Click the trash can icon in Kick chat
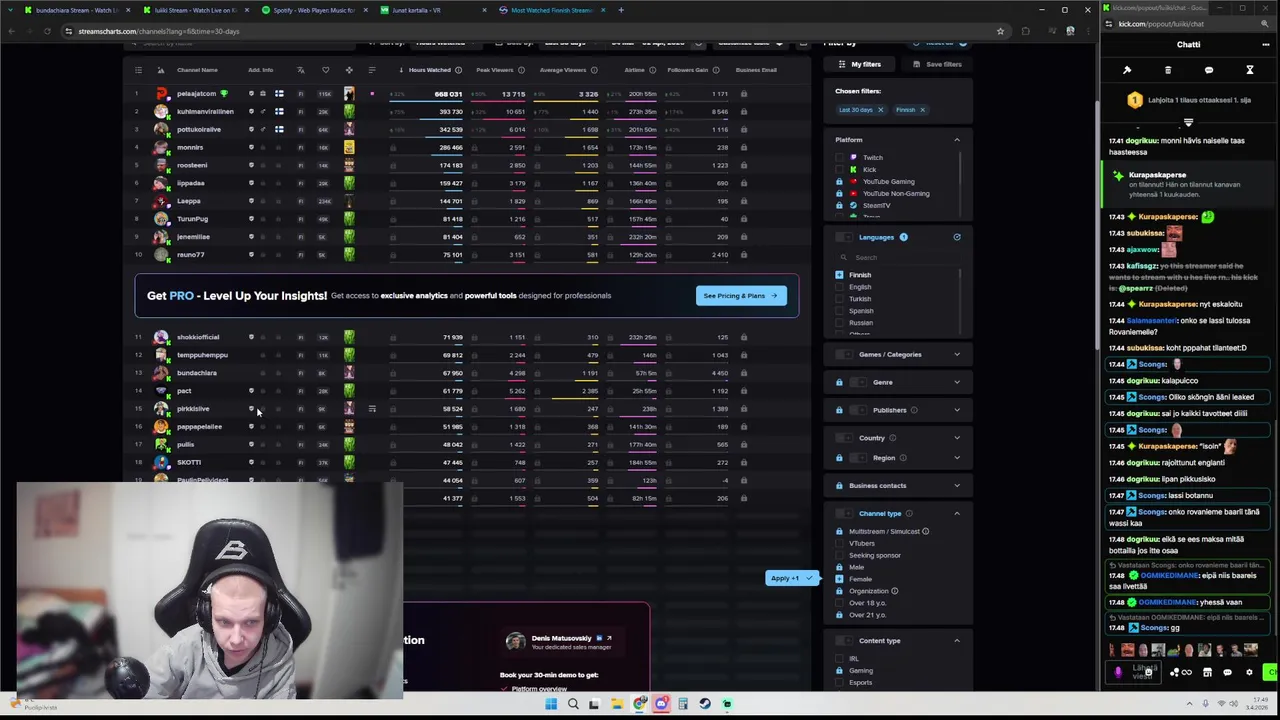Screen dimensions: 1280x720 tap(1168, 70)
